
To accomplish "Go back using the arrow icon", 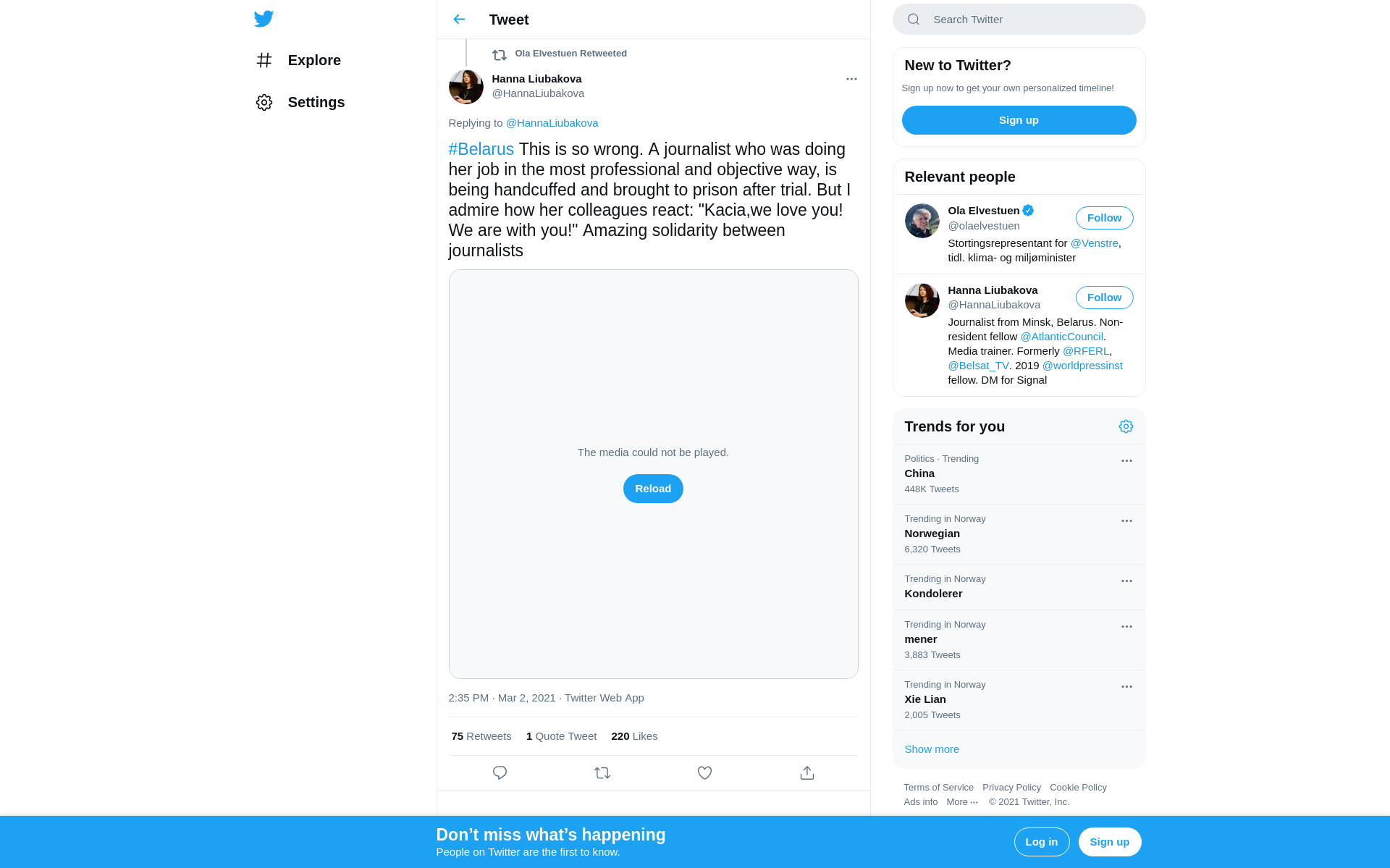I will (459, 20).
